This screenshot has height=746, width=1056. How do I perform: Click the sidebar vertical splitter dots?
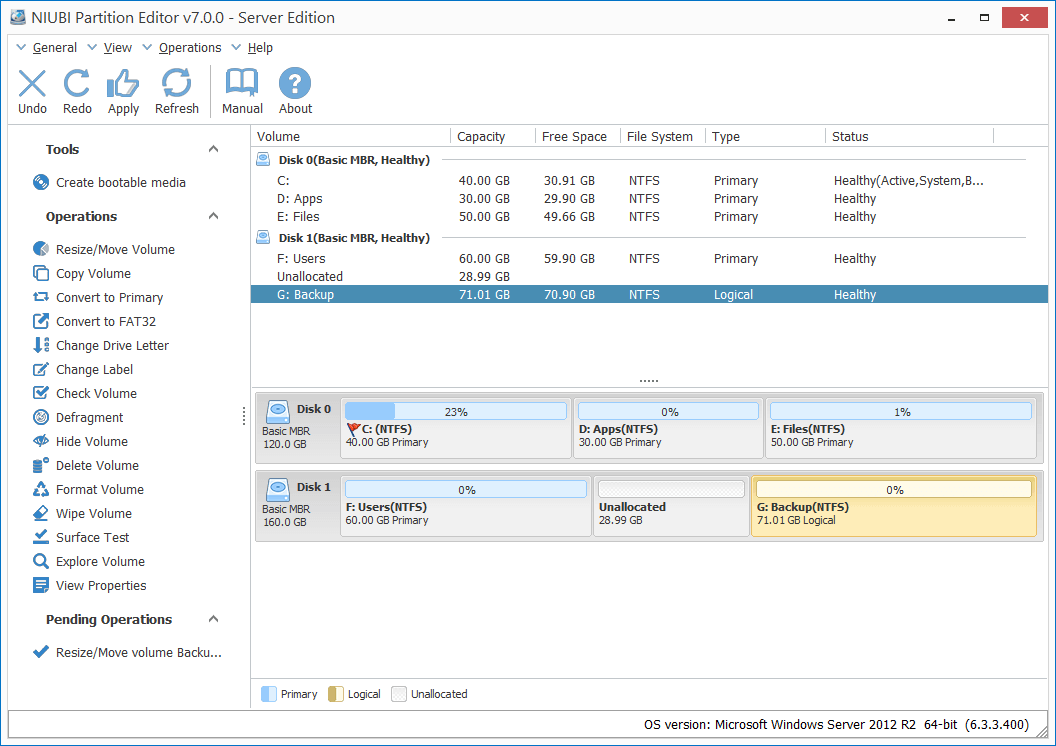[x=244, y=416]
